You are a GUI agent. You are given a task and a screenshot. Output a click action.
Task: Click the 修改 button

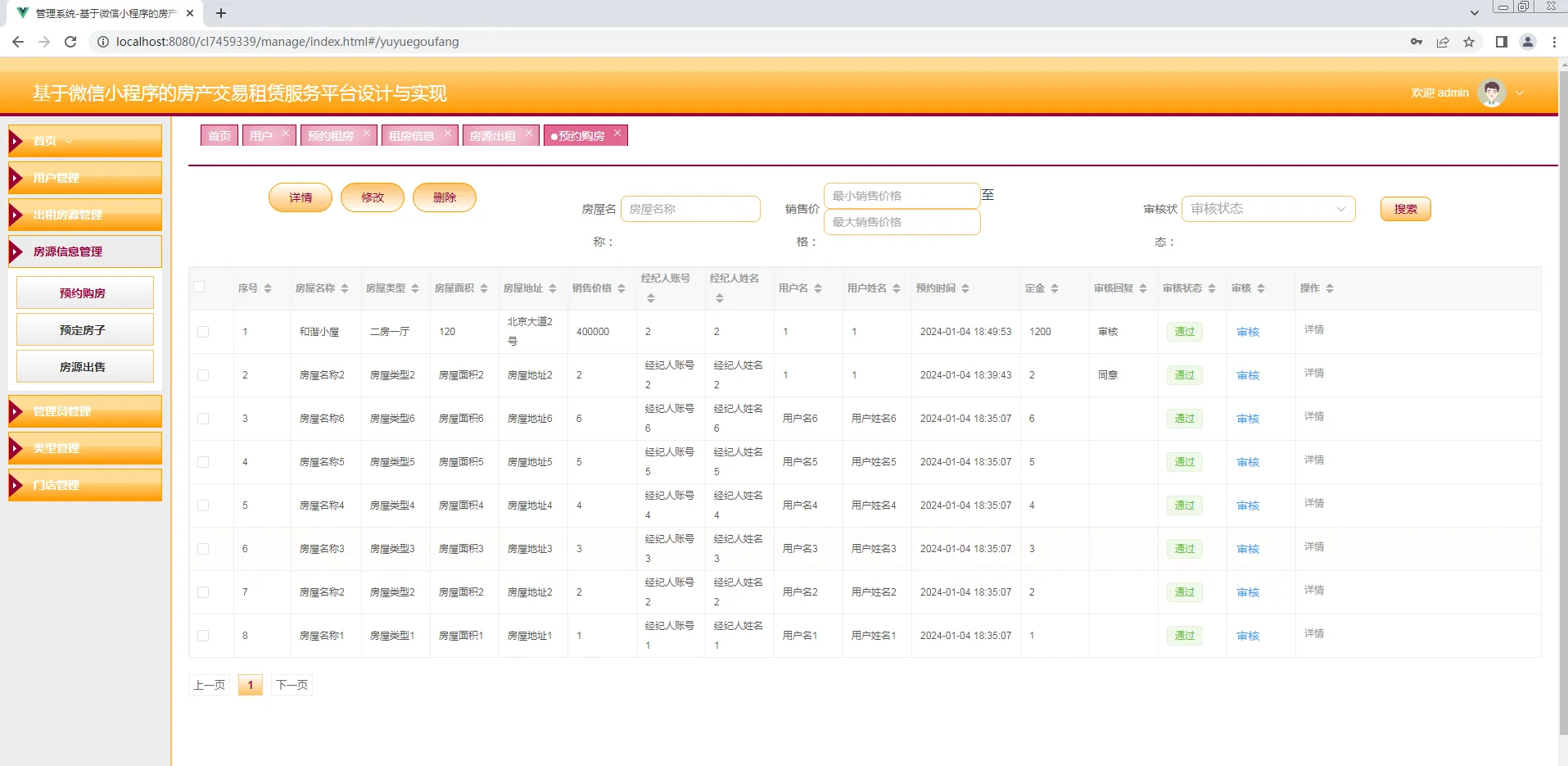(373, 197)
